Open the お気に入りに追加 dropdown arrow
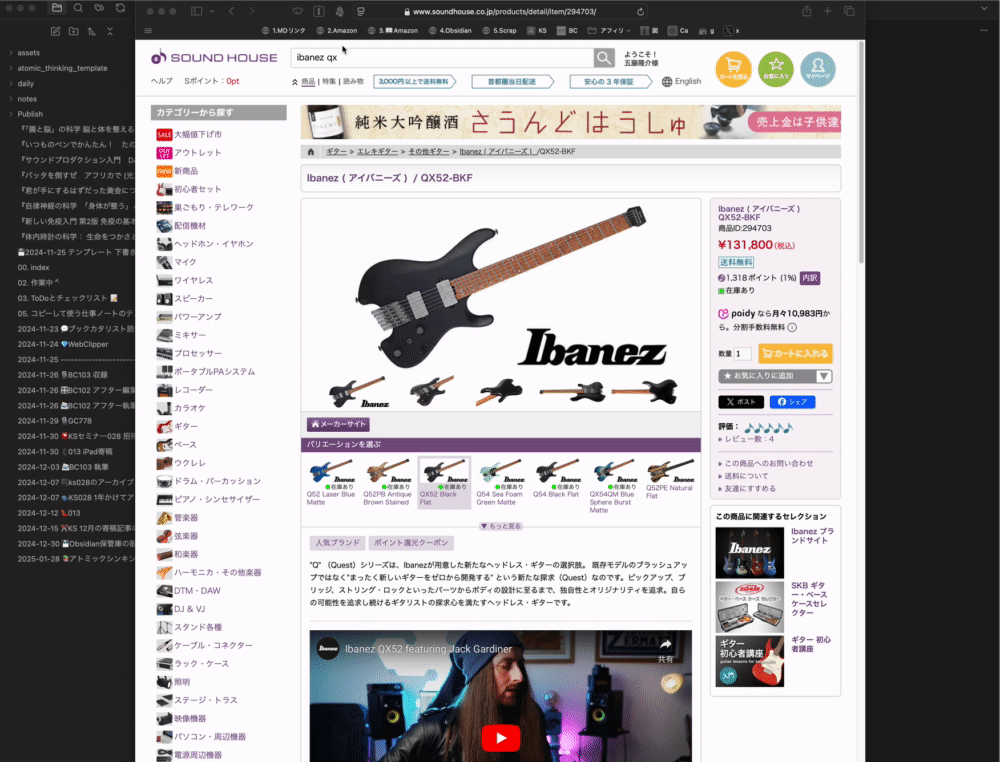Image resolution: width=1000 pixels, height=762 pixels. click(x=823, y=376)
